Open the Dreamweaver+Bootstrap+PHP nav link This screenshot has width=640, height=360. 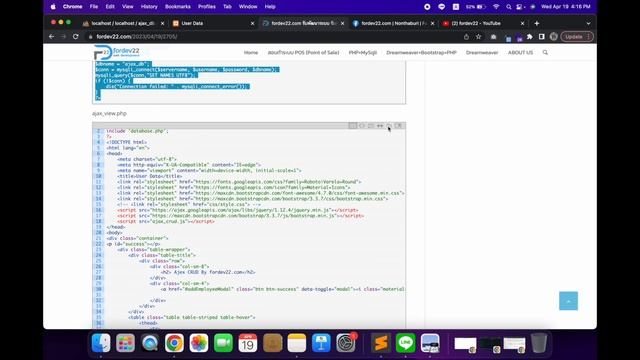[421, 53]
